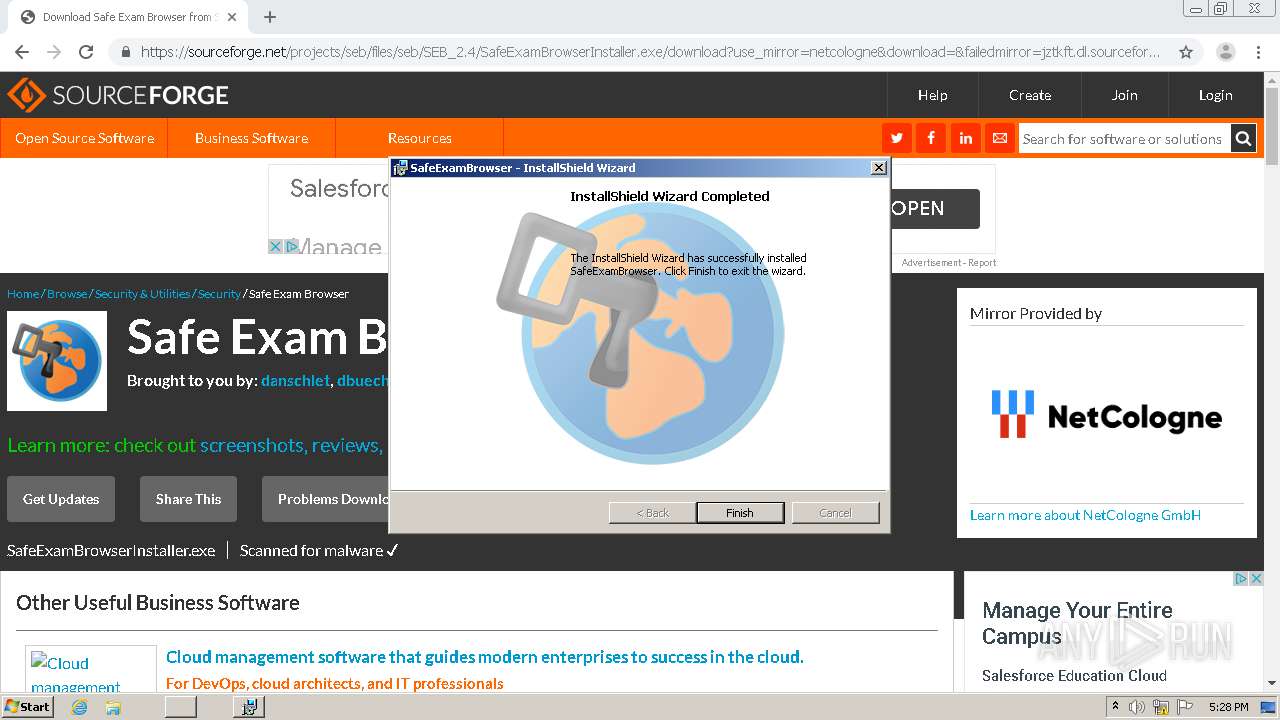1280x720 pixels.
Task: Open the network tray icon
Action: coord(1161,707)
